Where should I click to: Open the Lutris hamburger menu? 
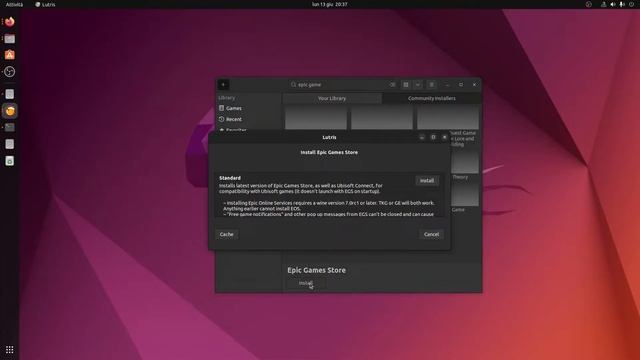(431, 84)
